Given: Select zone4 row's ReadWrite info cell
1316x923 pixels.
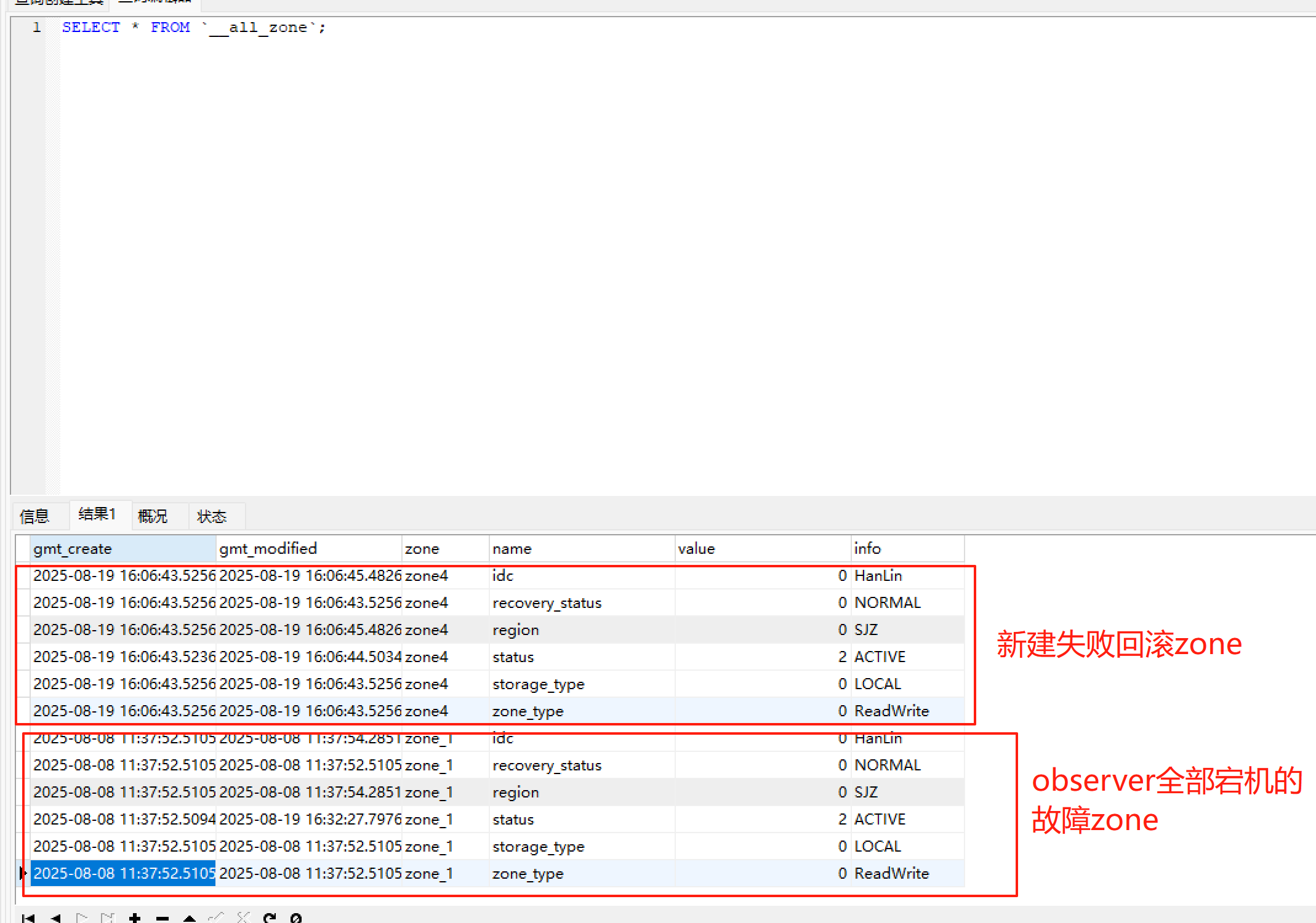Looking at the screenshot, I should (908, 711).
